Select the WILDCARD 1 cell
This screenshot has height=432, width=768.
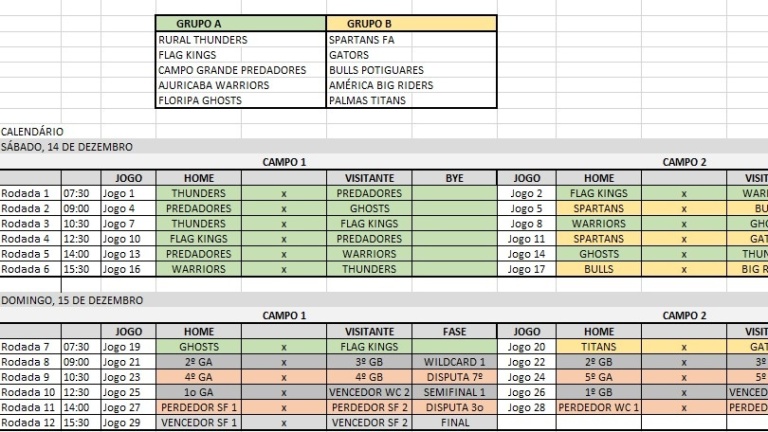click(455, 362)
